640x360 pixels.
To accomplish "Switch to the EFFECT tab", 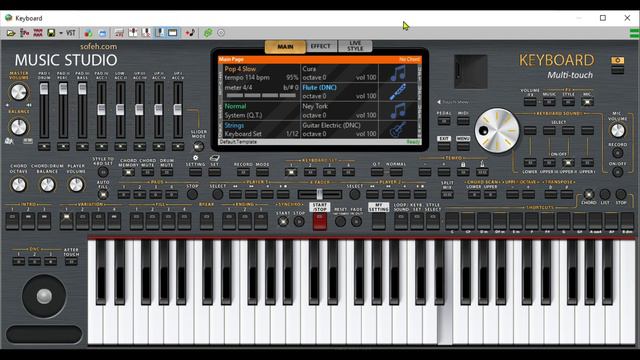I will click(x=320, y=46).
